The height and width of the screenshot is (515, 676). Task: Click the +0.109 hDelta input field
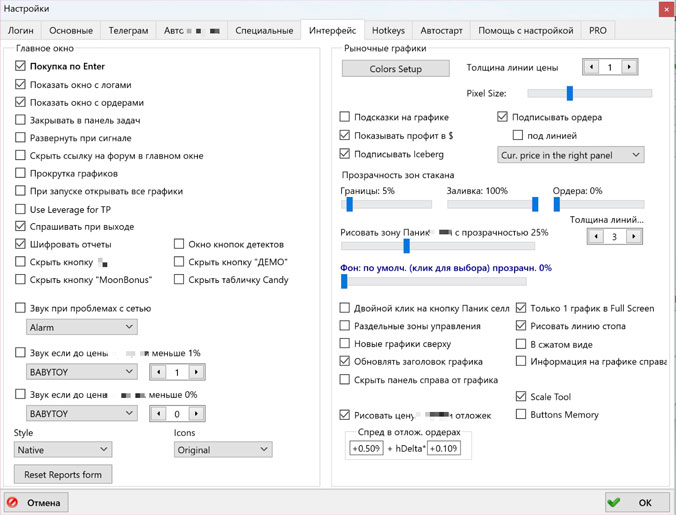click(x=444, y=448)
